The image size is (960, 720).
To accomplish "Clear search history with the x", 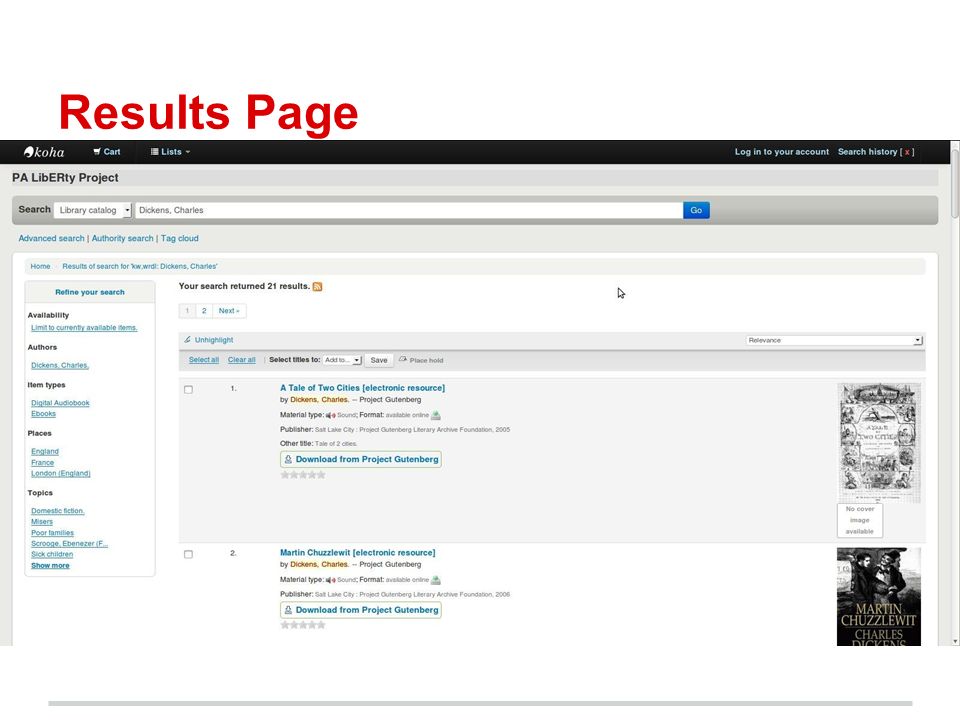I will click(x=907, y=152).
